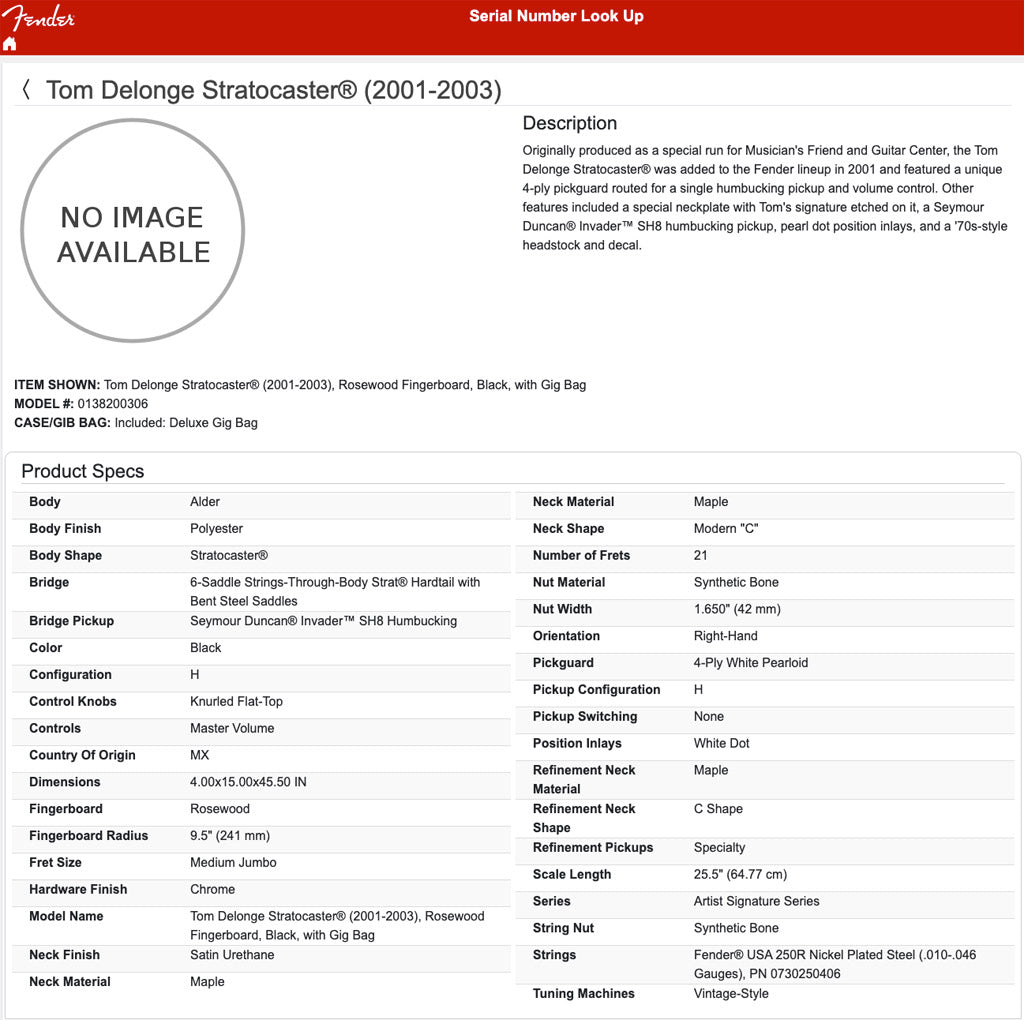Select the "C Shape" refinement neck value
Screen dimensions: 1024x1020
(x=718, y=808)
